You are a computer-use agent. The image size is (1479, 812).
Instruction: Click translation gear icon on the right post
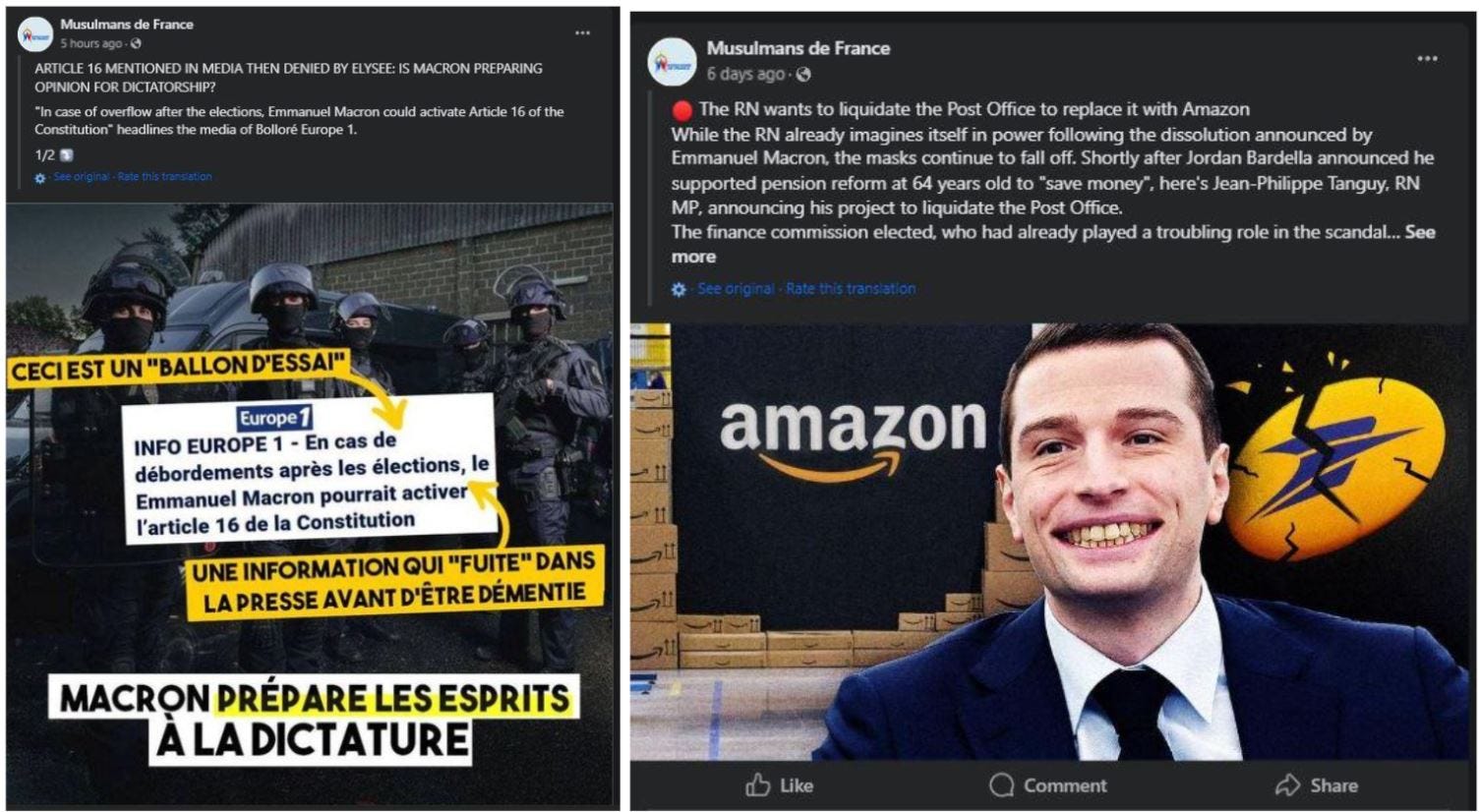(x=679, y=289)
